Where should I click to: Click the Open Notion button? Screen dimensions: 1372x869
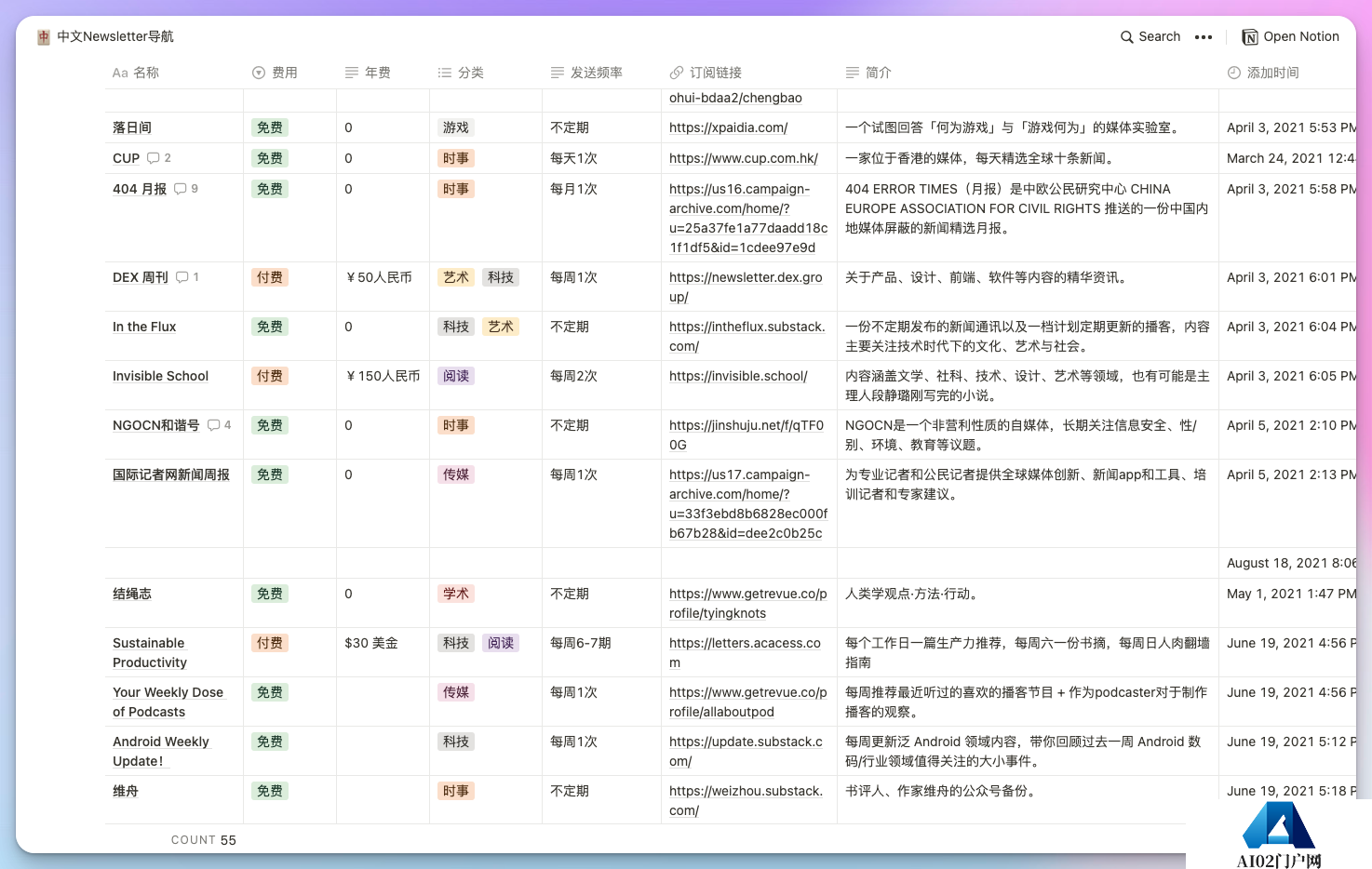click(x=1291, y=37)
